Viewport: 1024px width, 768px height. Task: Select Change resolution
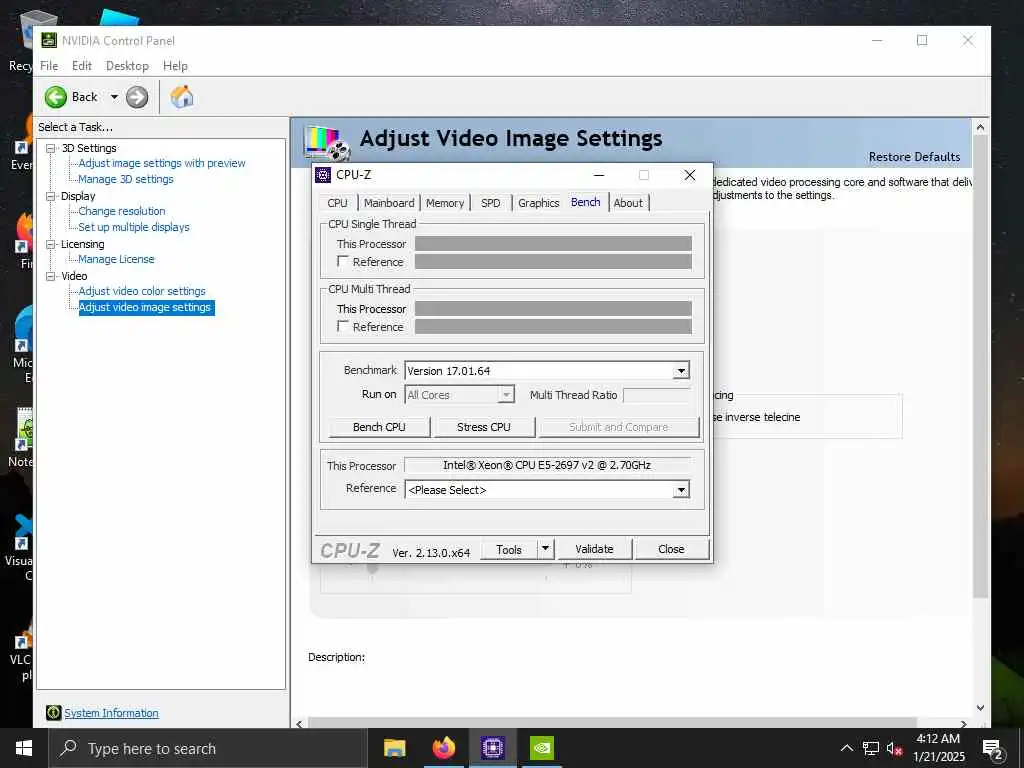[x=121, y=211]
